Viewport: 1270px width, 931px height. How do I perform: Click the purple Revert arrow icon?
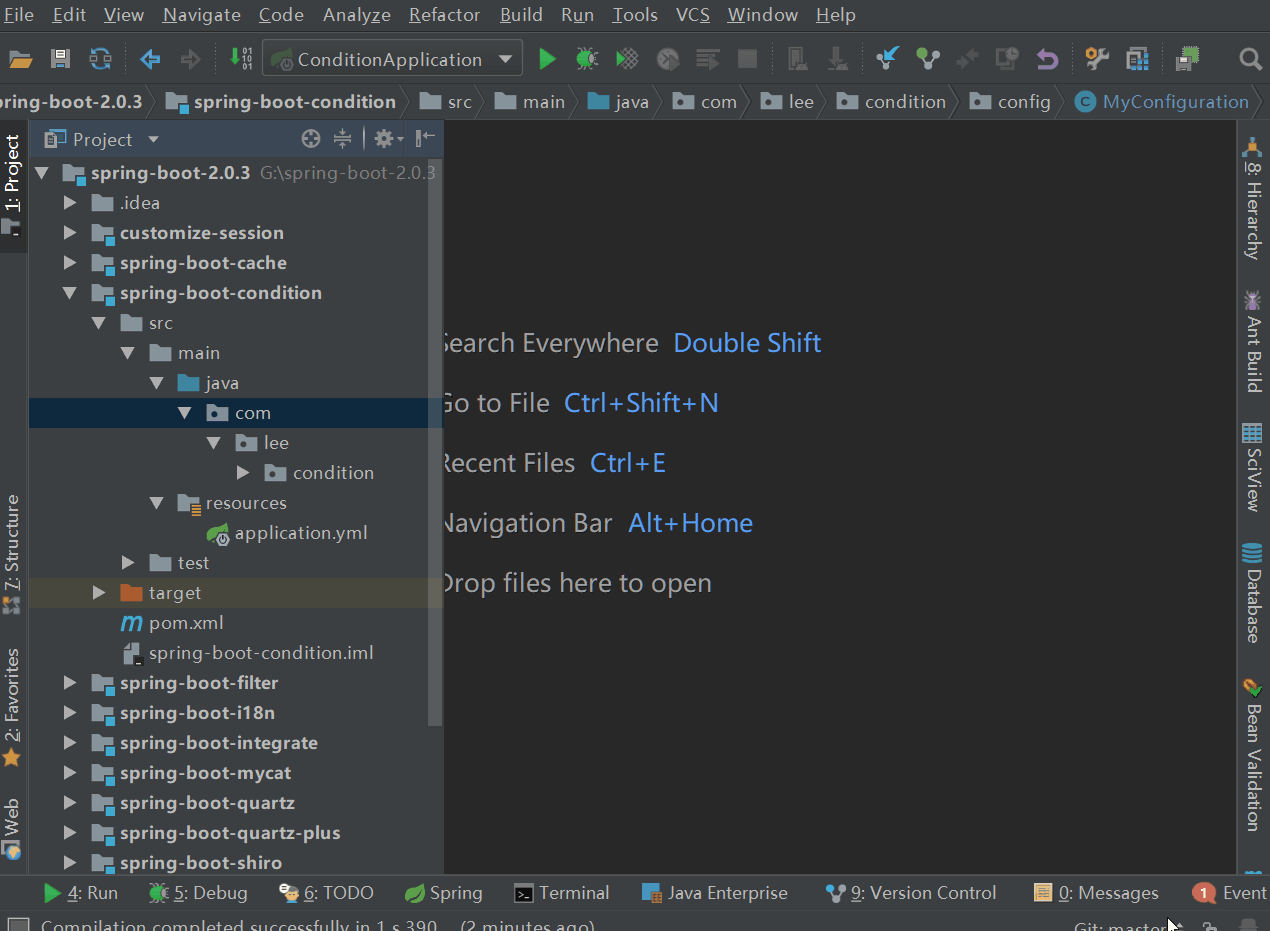click(1047, 59)
